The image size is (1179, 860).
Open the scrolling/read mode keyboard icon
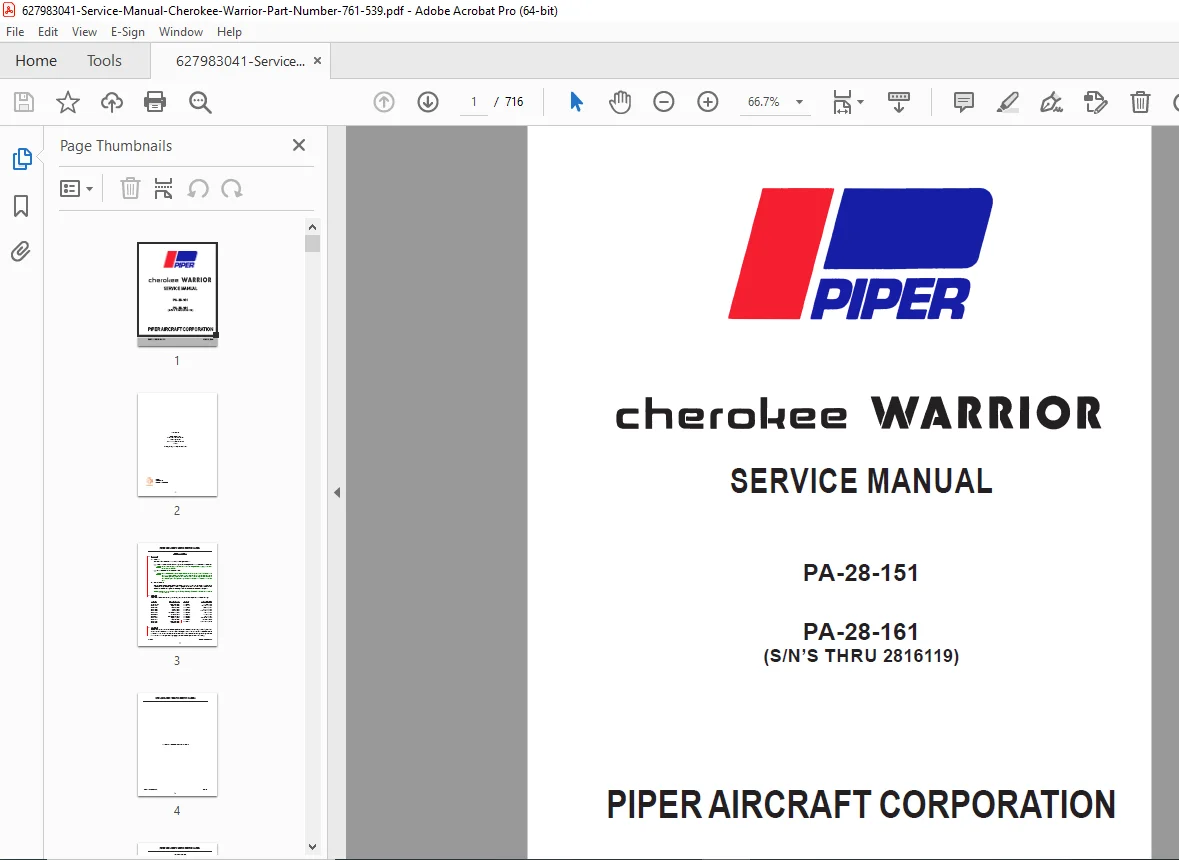(x=899, y=102)
